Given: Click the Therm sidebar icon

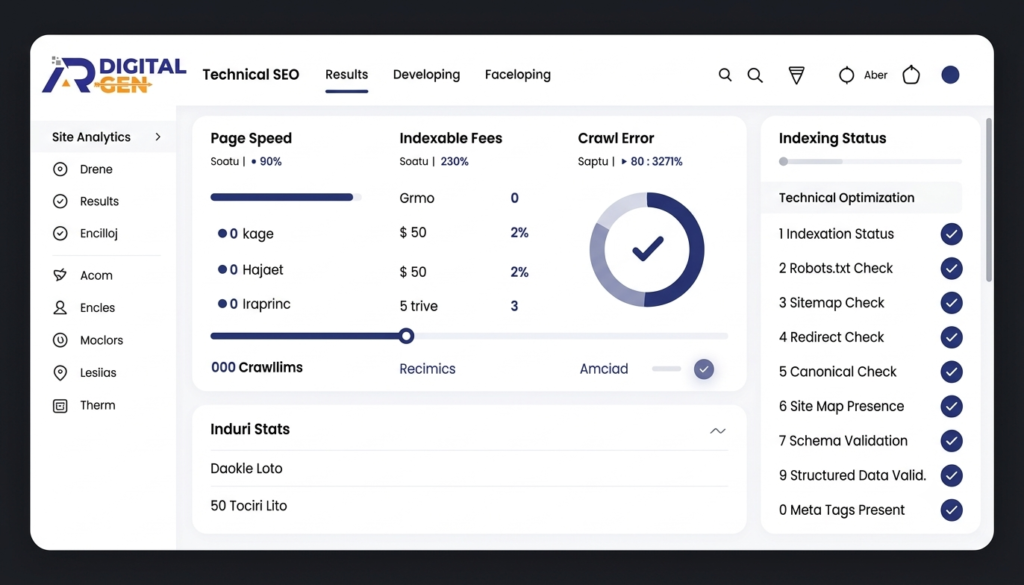Looking at the screenshot, I should 60,405.
